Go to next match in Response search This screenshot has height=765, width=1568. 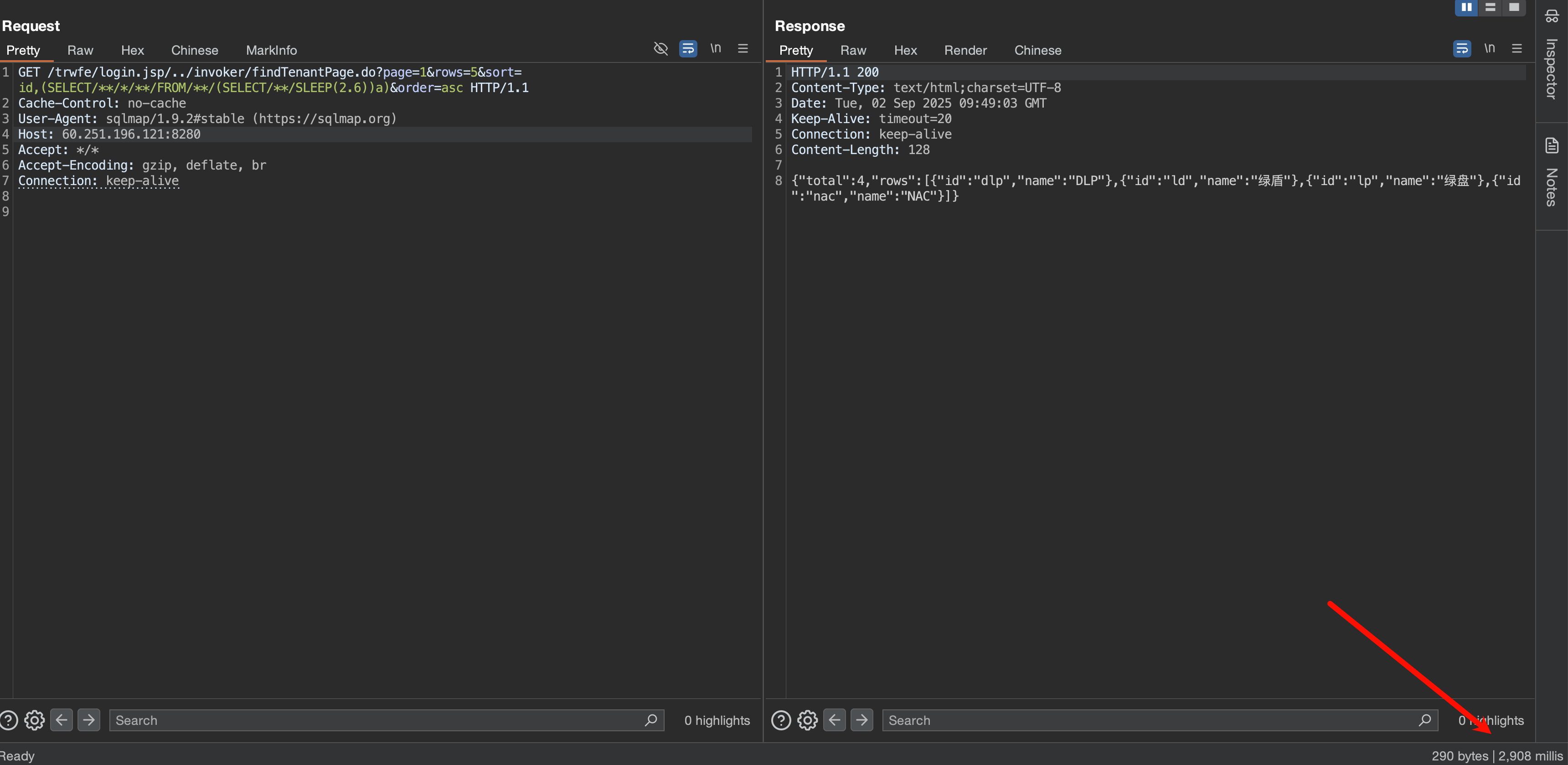pos(861,720)
